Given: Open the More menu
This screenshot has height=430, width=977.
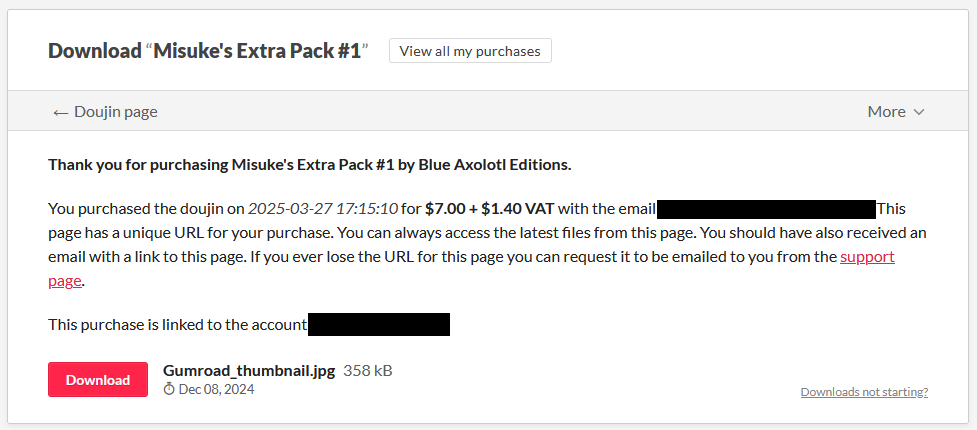Looking at the screenshot, I should point(896,112).
